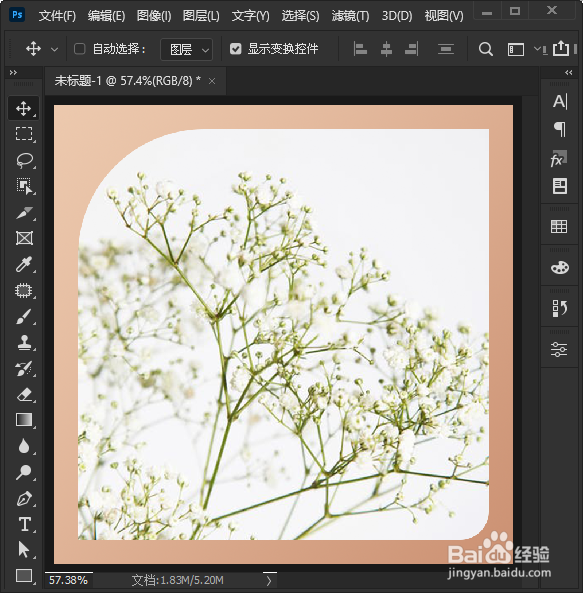Viewport: 583px width, 593px height.
Task: Click the 文档:1.83M/5.20M status text
Action: tap(177, 580)
